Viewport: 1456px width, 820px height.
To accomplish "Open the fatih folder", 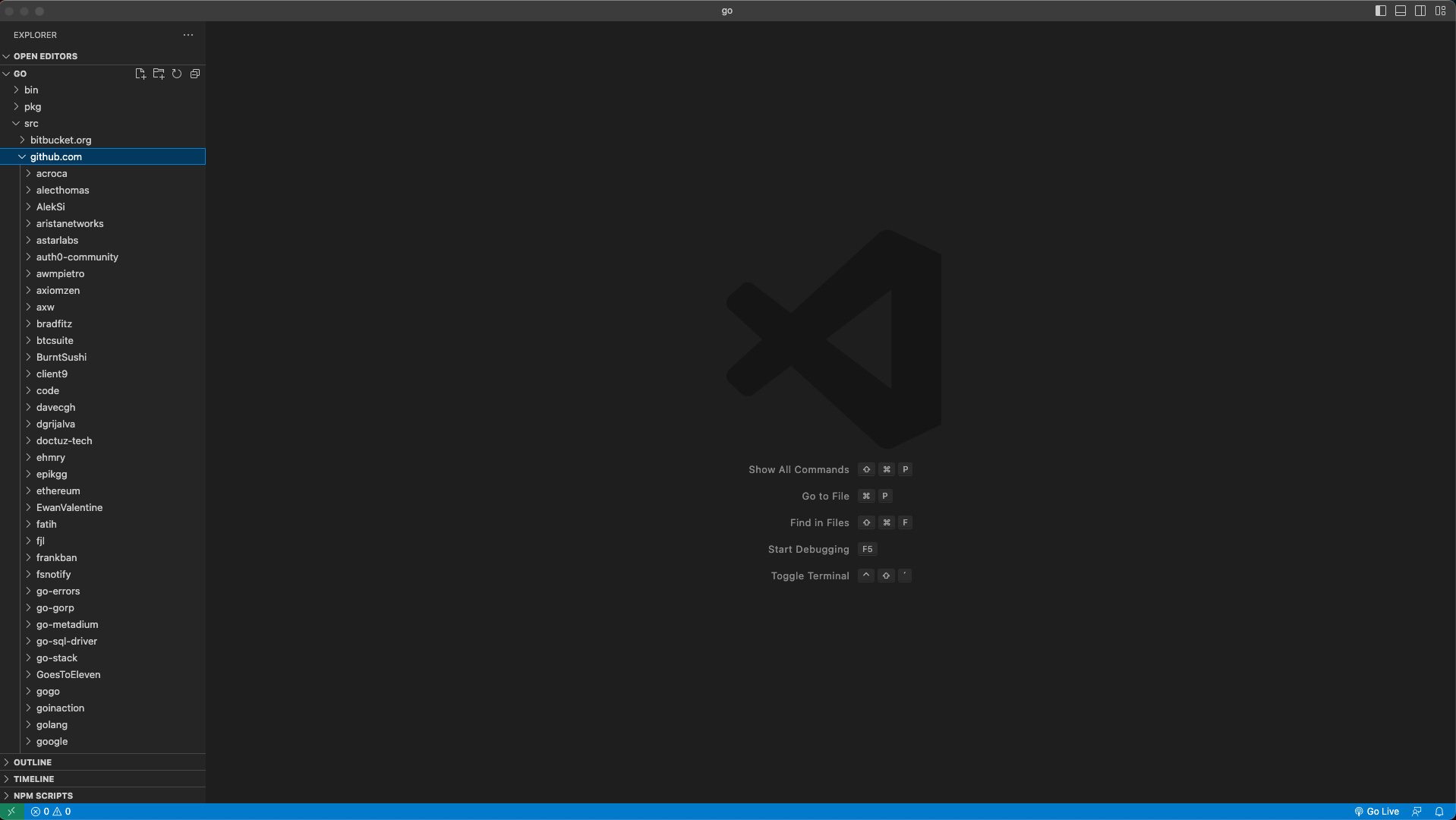I will point(102,524).
